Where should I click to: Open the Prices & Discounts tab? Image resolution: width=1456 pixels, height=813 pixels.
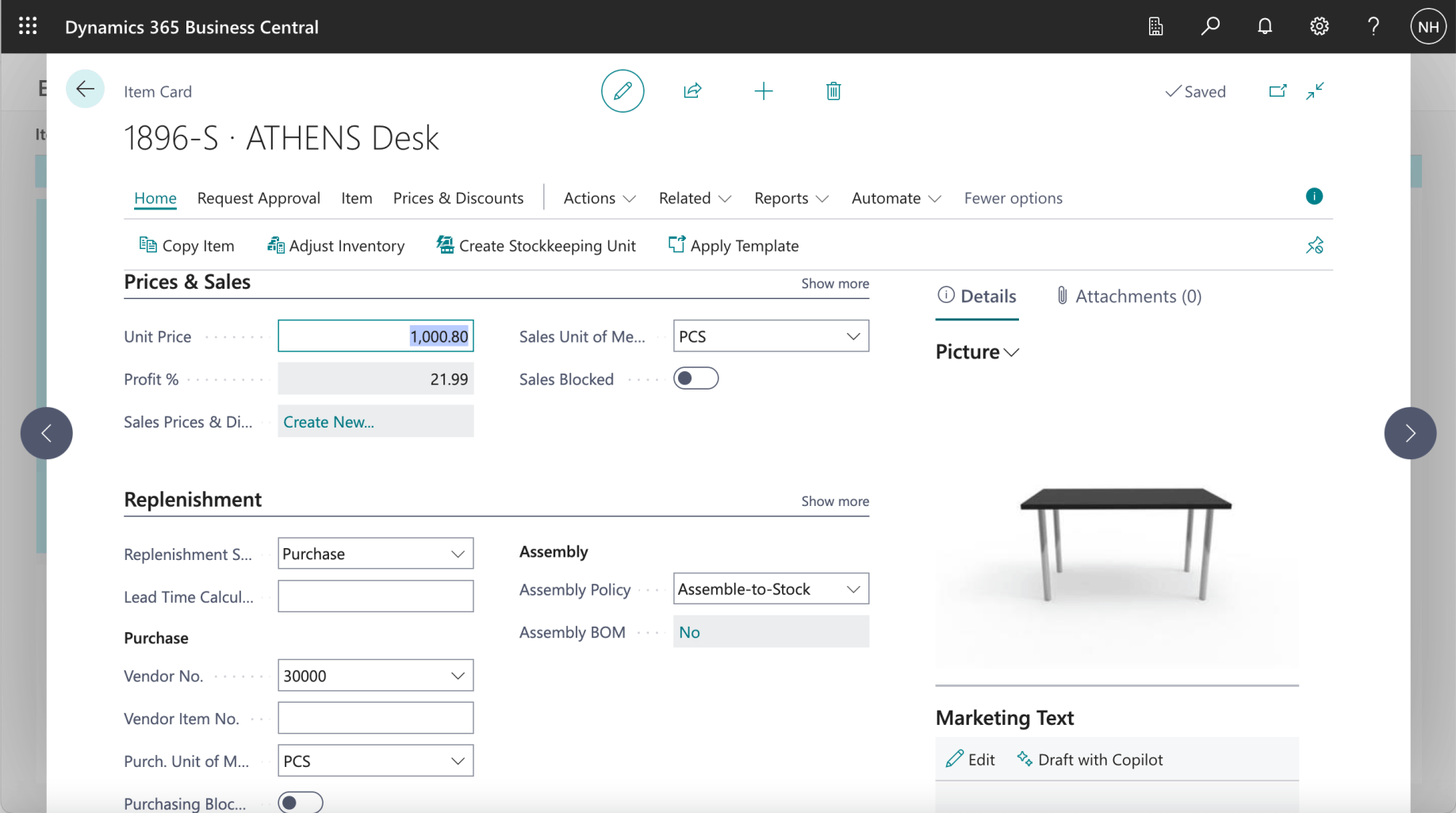pos(458,197)
